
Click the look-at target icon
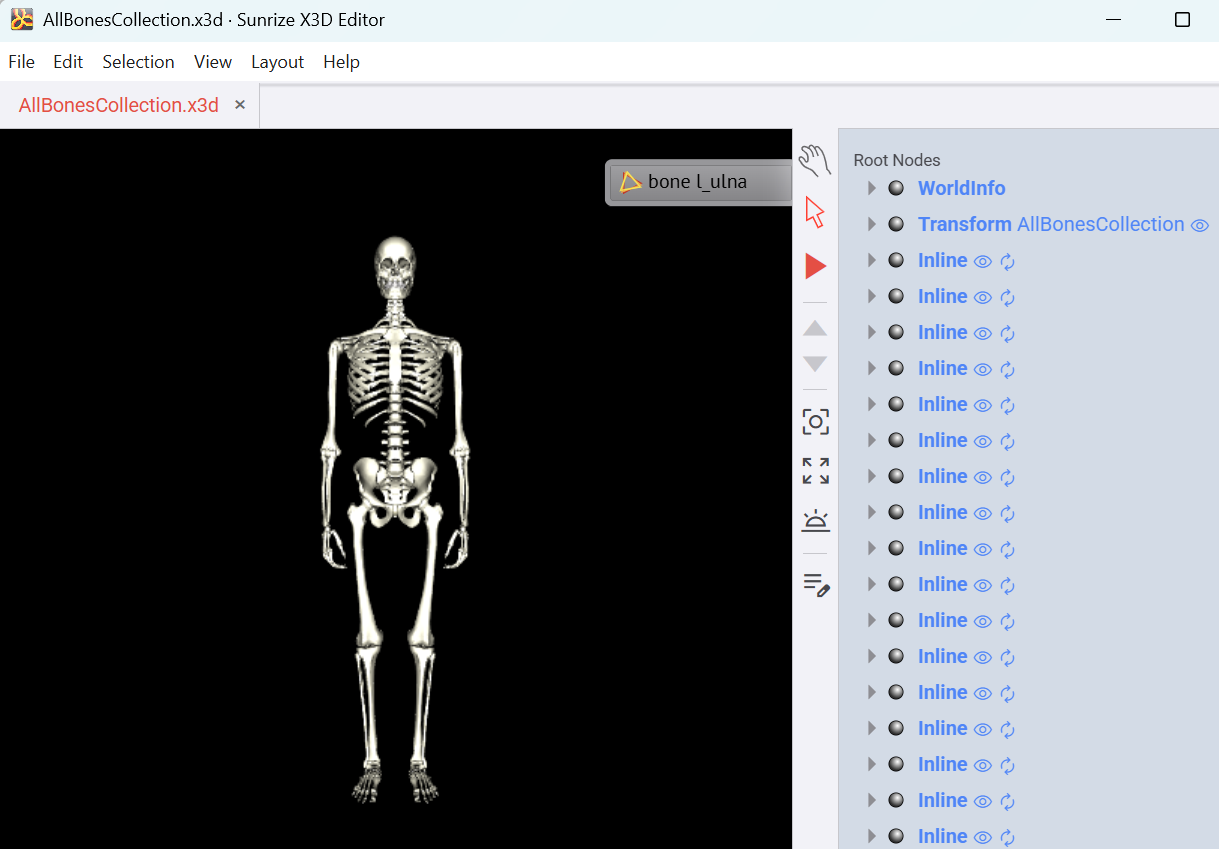(x=815, y=422)
